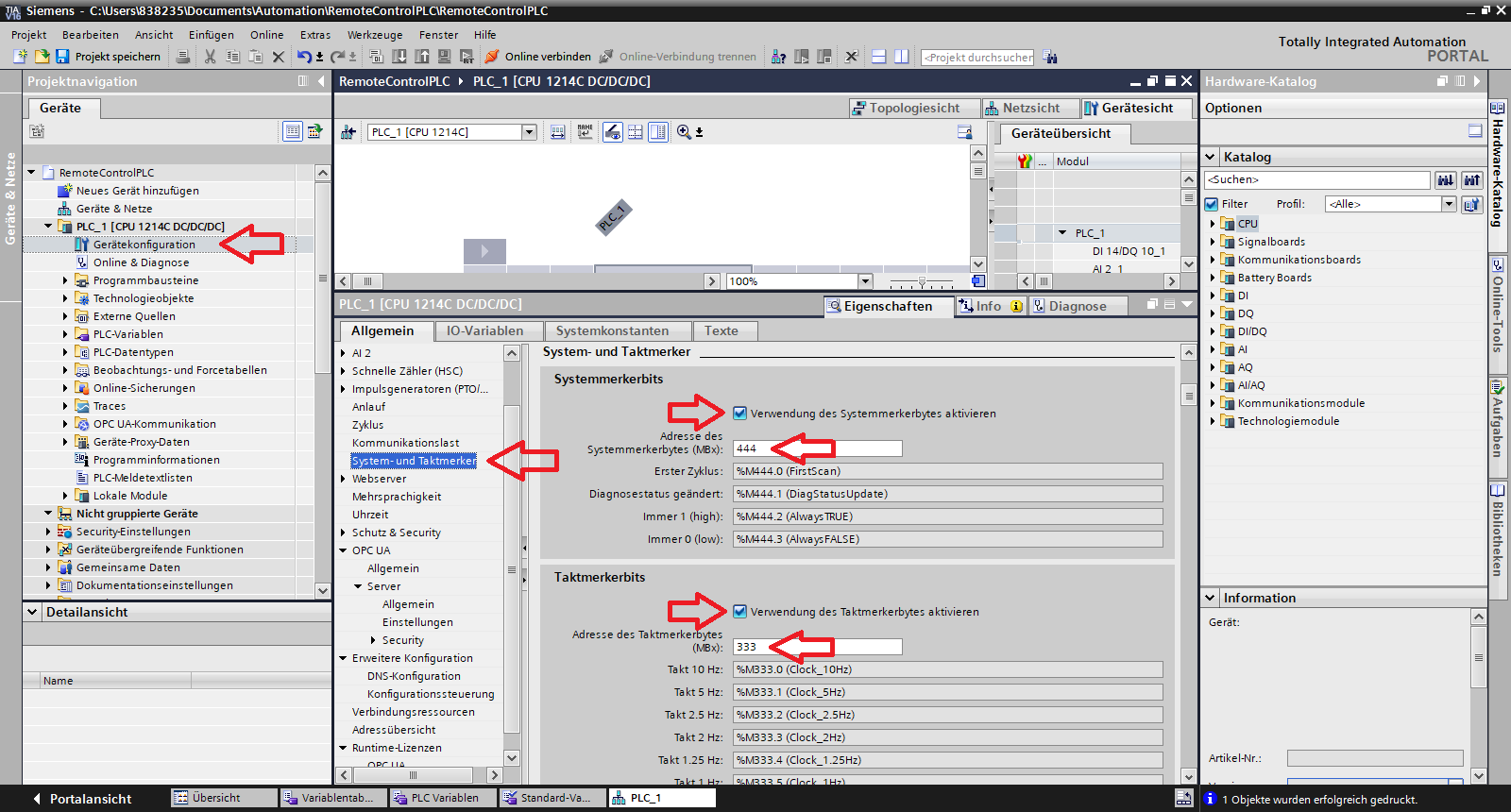Click inside the catalog Suchen search field
Image resolution: width=1511 pixels, height=812 pixels.
click(x=1317, y=179)
